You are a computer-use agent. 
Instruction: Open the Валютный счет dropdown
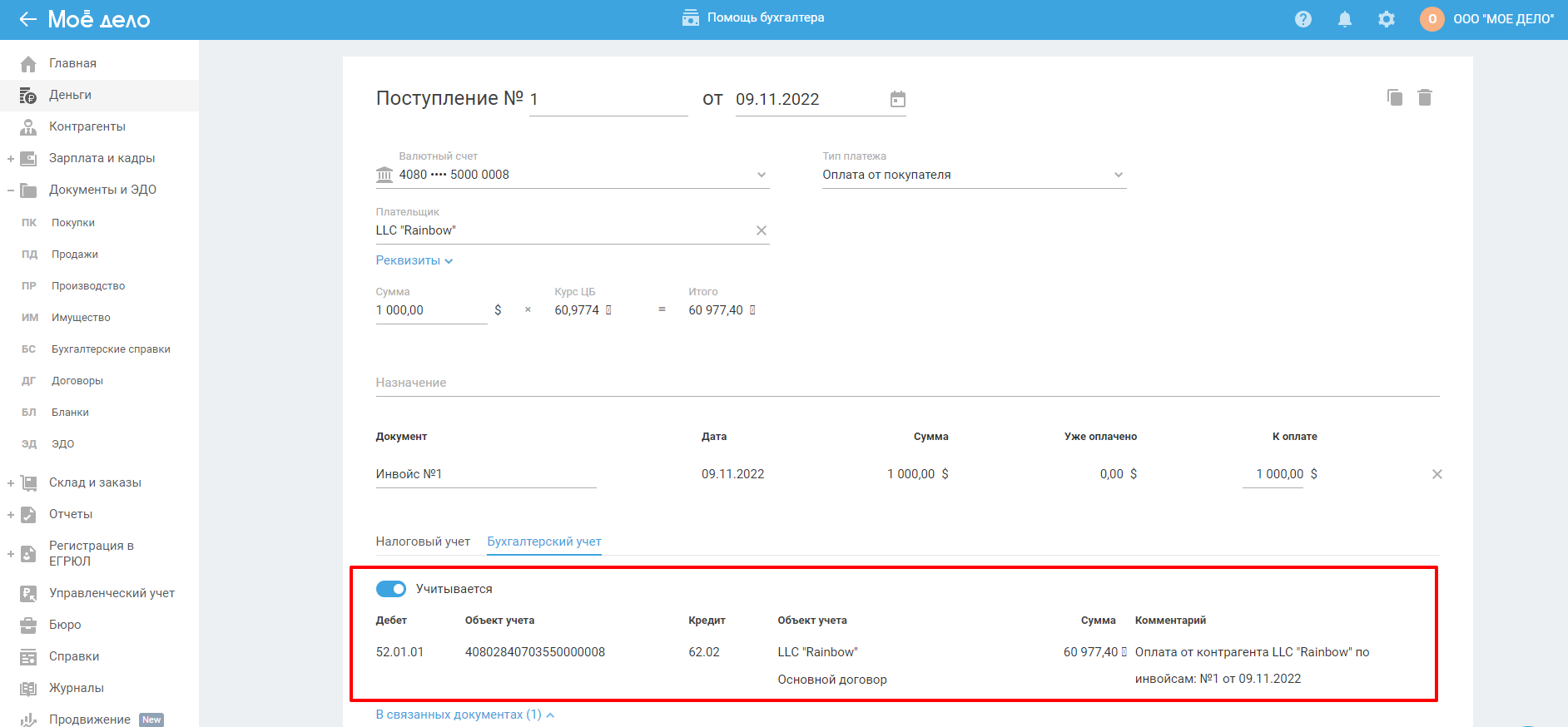(x=761, y=175)
